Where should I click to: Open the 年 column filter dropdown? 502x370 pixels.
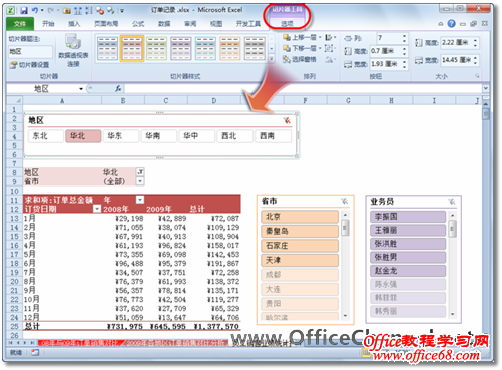coord(140,200)
